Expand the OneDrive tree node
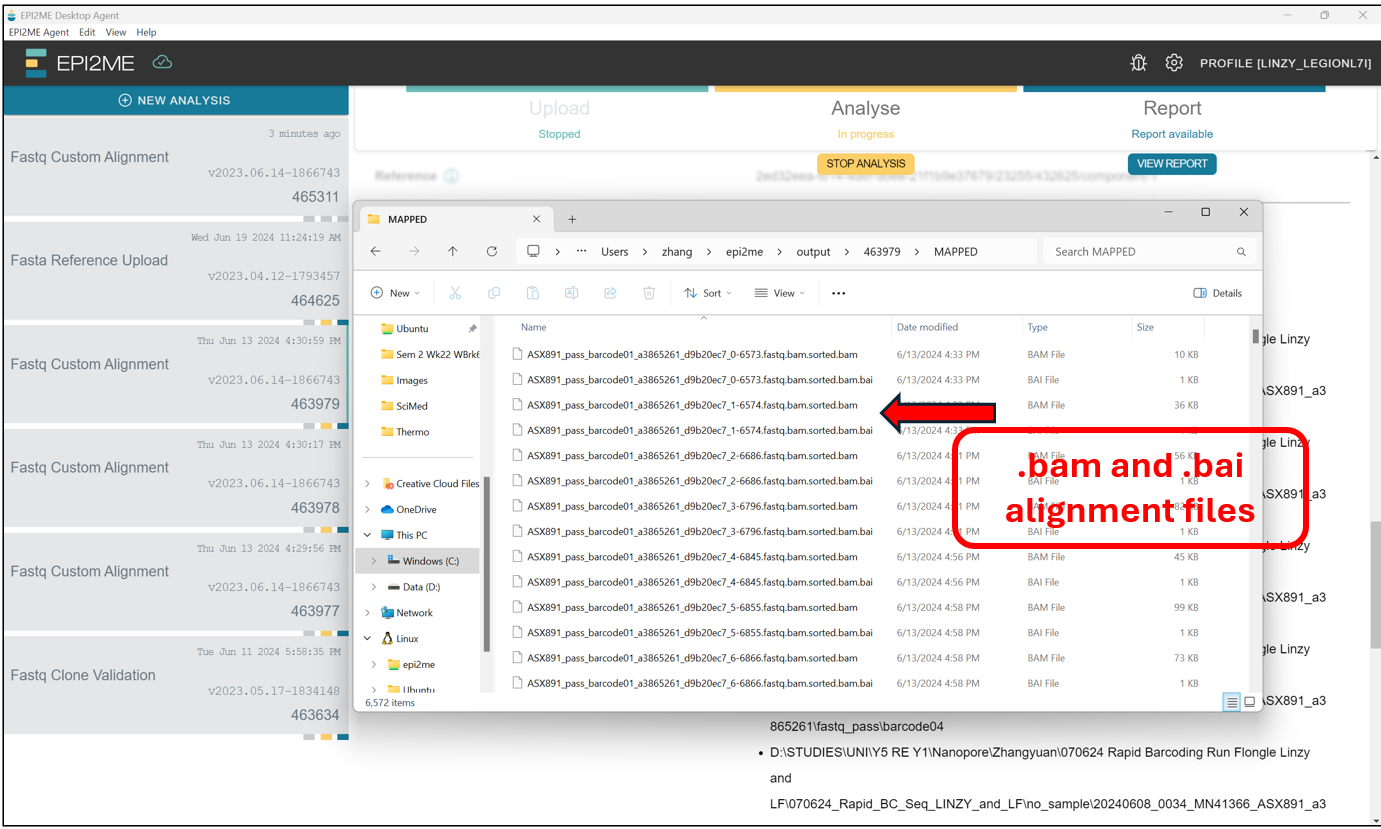1381x829 pixels. point(367,510)
